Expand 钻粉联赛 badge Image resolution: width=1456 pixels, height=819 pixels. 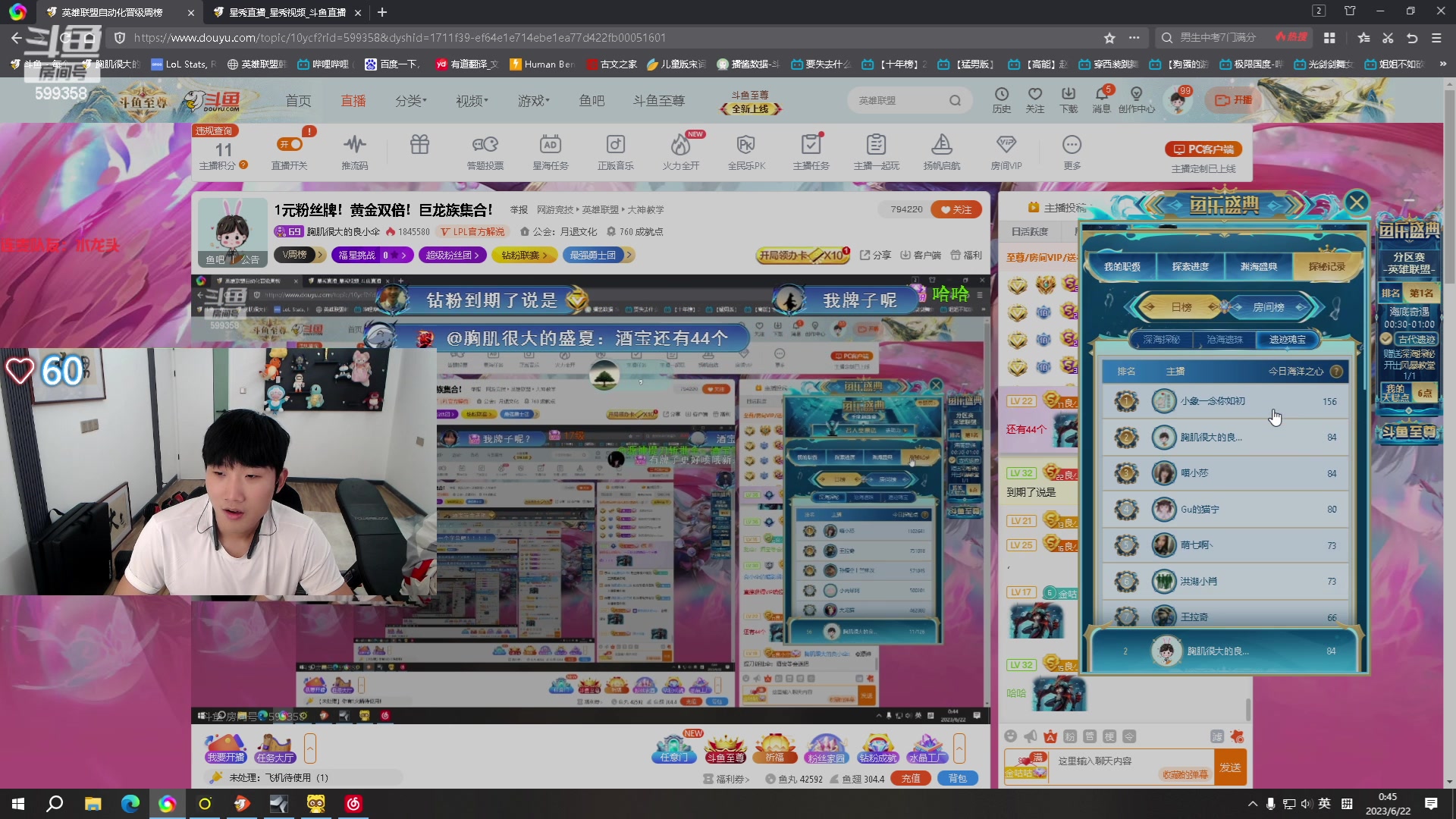click(524, 255)
